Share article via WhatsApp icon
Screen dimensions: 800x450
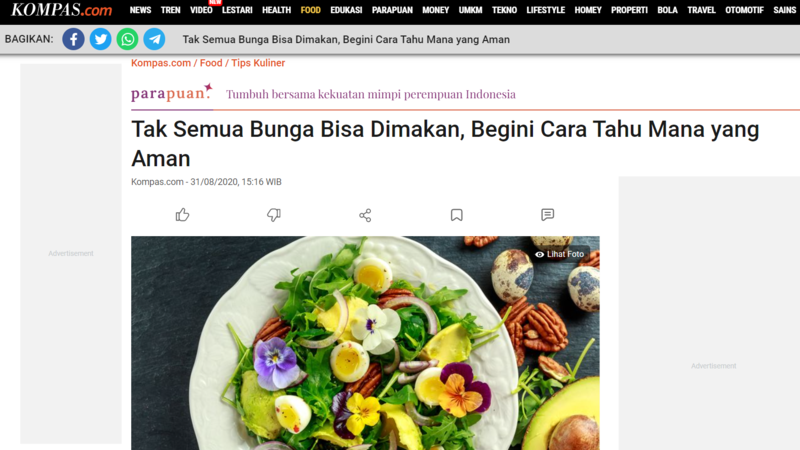pyautogui.click(x=128, y=39)
